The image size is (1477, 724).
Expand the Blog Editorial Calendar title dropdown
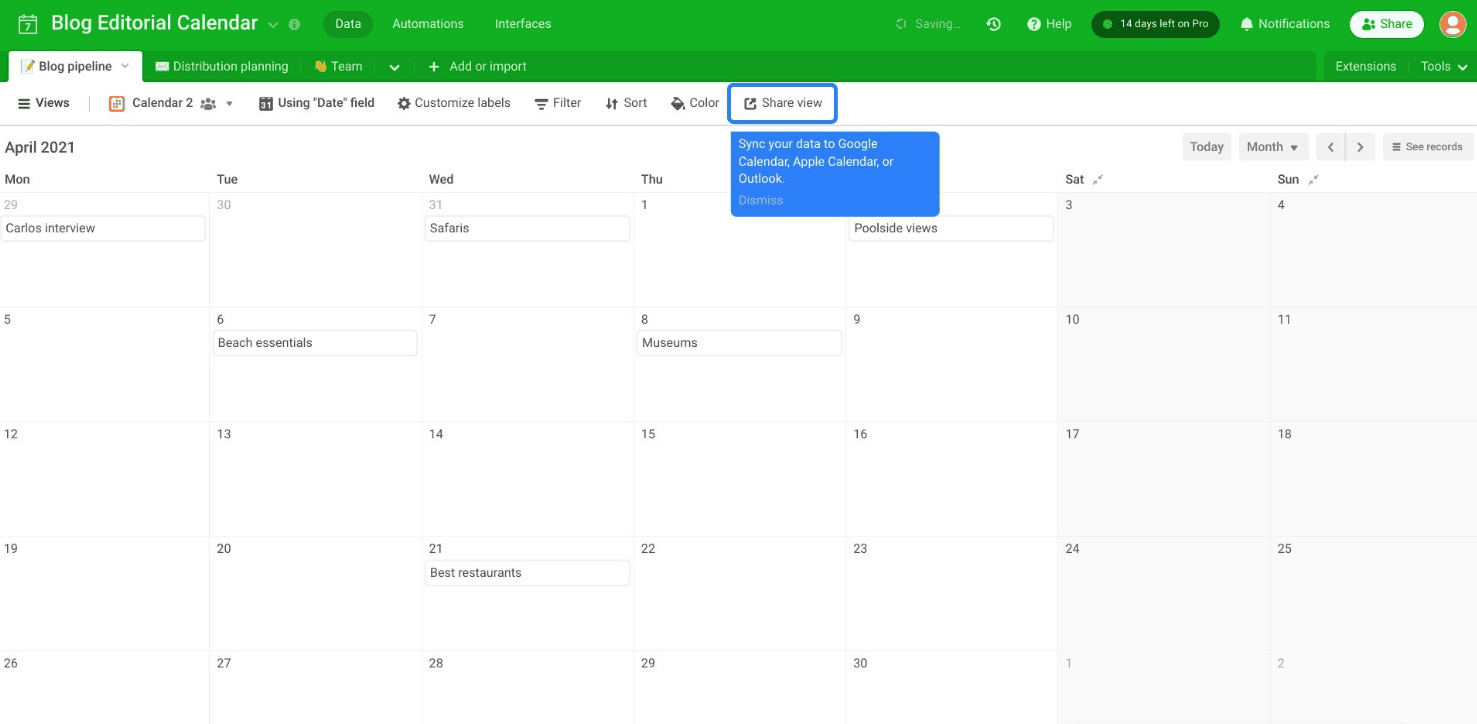click(273, 24)
